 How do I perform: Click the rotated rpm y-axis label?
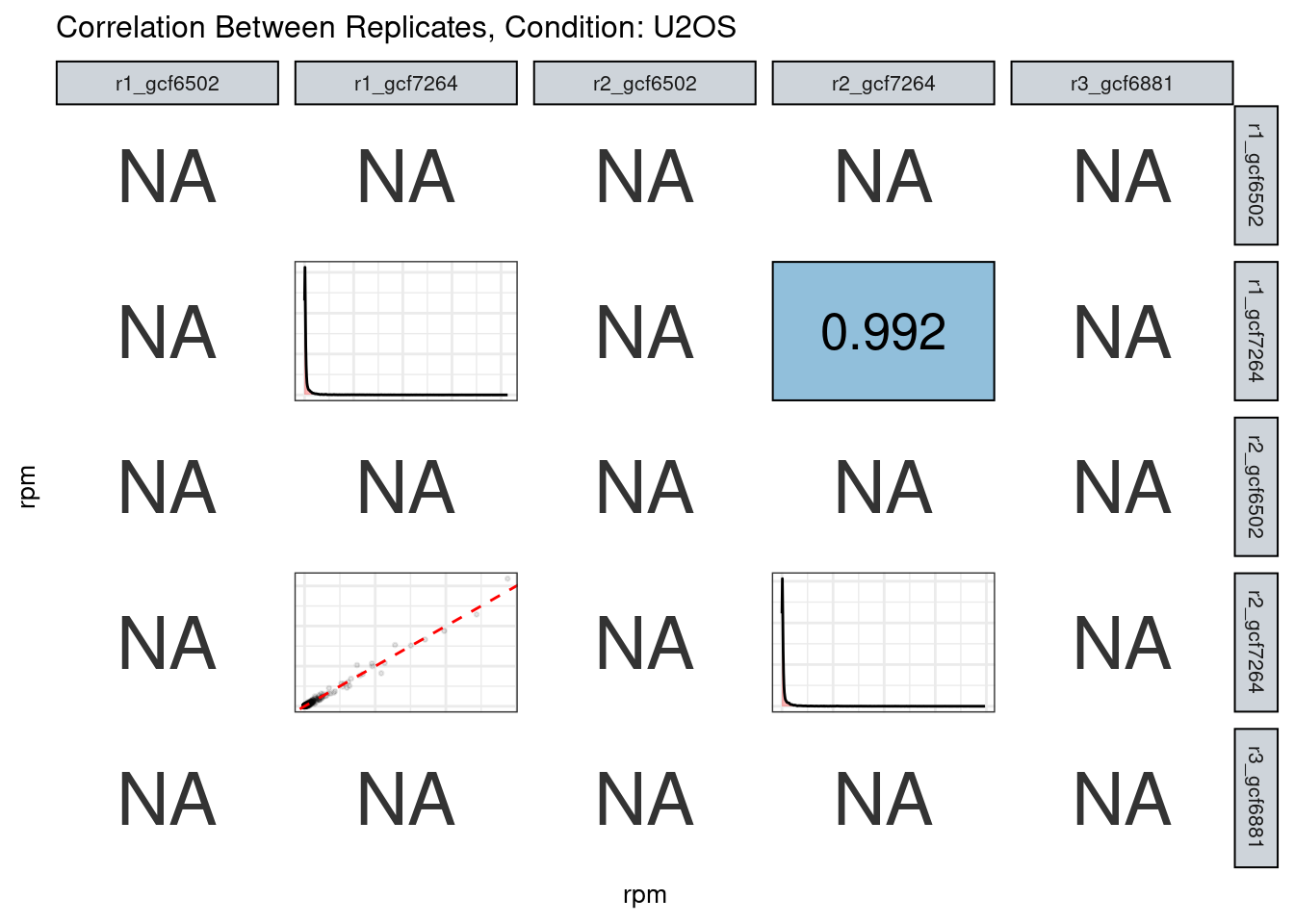coord(28,486)
